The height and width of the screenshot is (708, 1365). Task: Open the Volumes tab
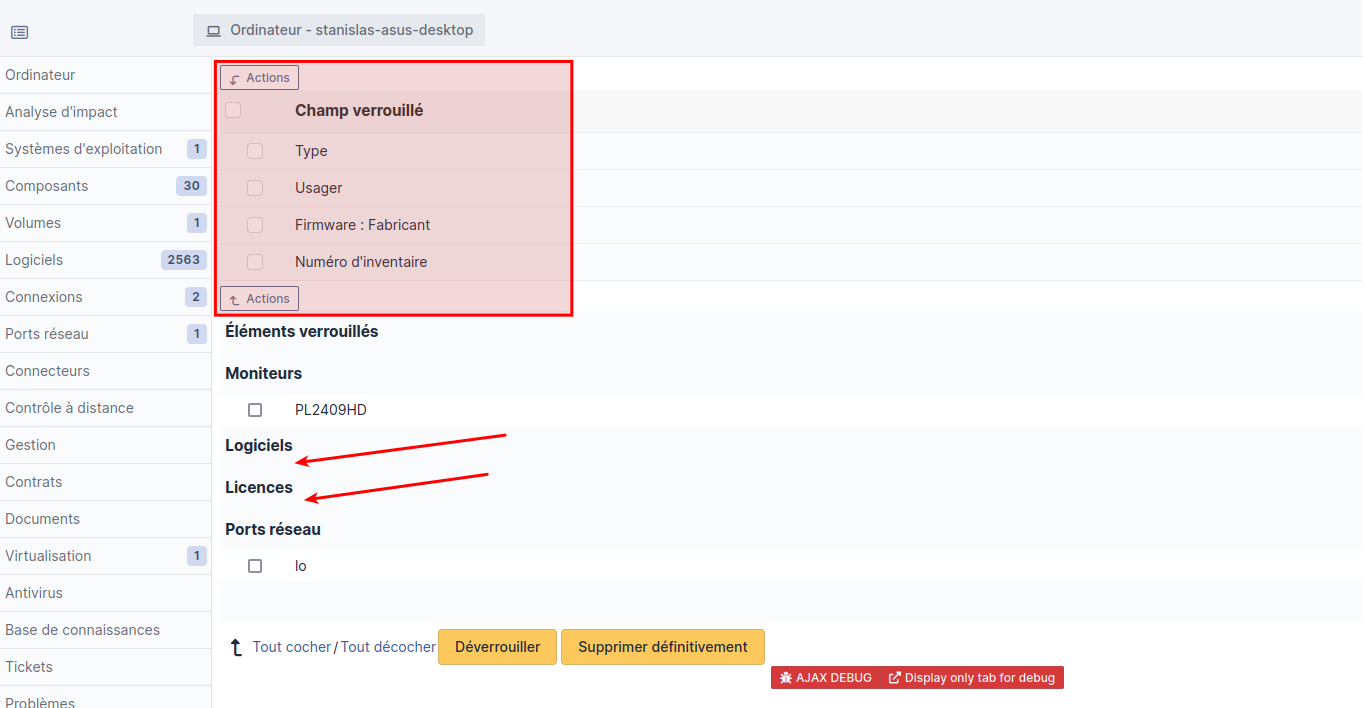[105, 223]
